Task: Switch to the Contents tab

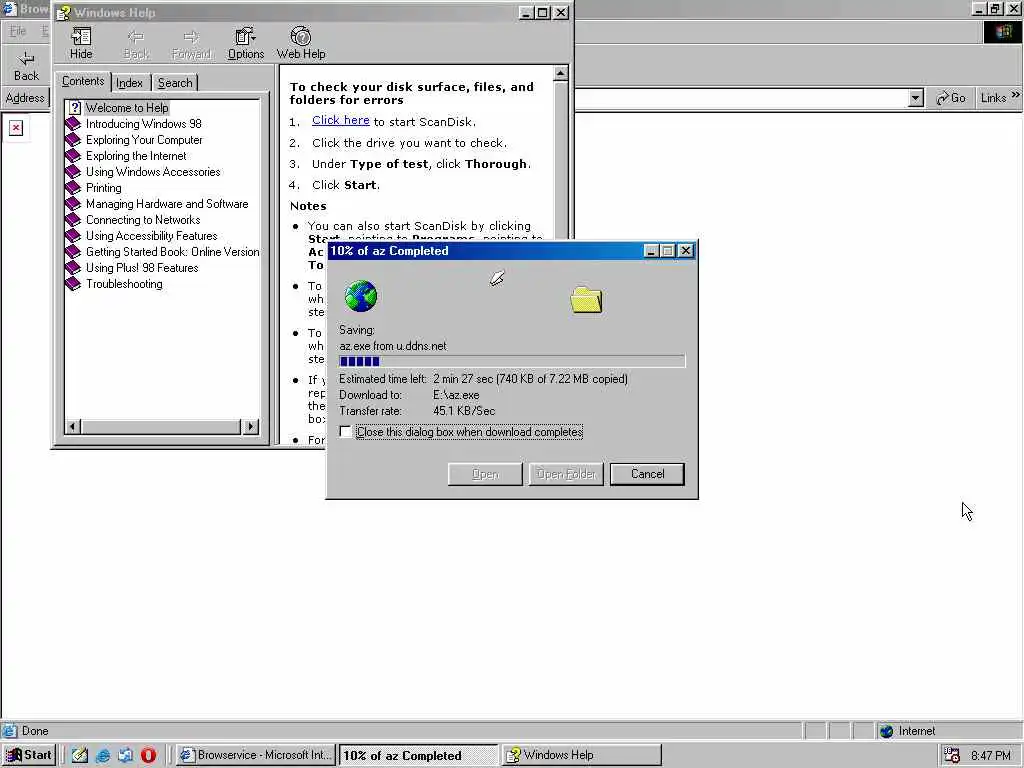Action: click(83, 82)
